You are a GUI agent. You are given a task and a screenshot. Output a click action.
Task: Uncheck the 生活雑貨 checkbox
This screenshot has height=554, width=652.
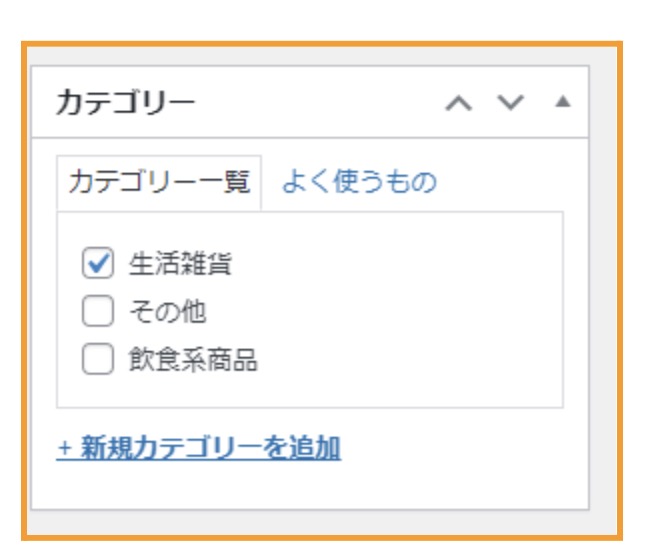(x=98, y=264)
